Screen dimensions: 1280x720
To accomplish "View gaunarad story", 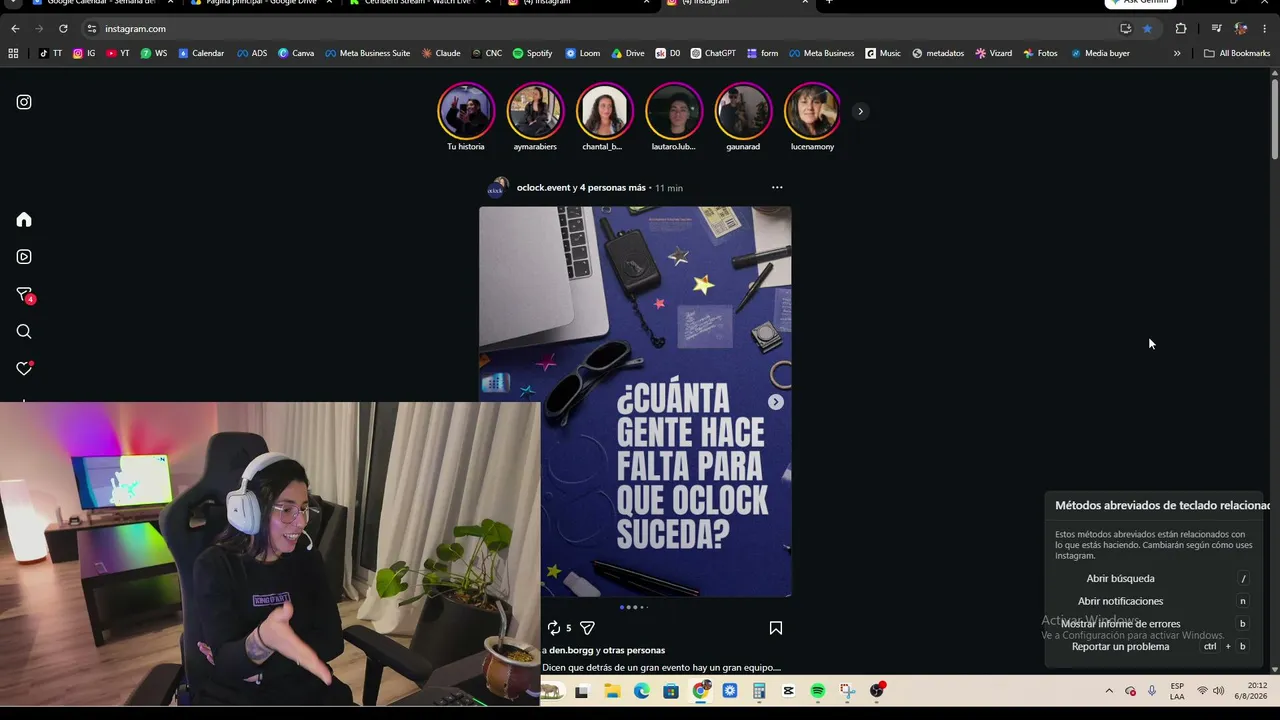I will coord(743,111).
